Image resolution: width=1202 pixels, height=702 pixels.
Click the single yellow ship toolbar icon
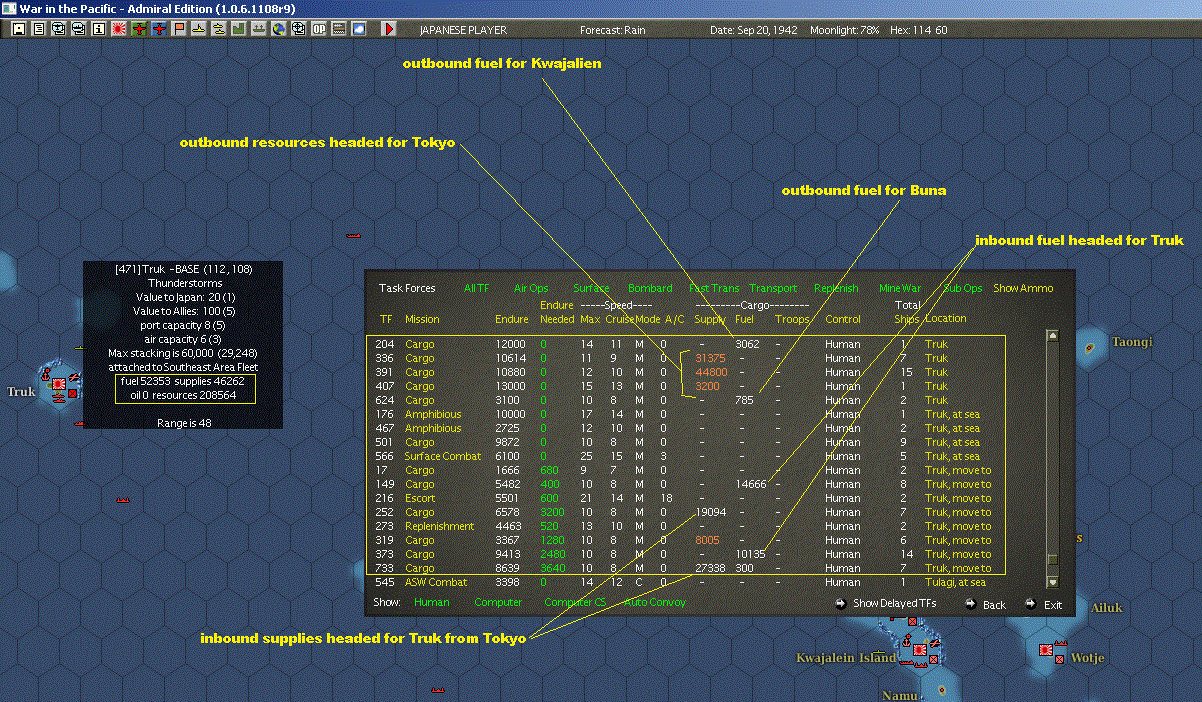click(199, 29)
